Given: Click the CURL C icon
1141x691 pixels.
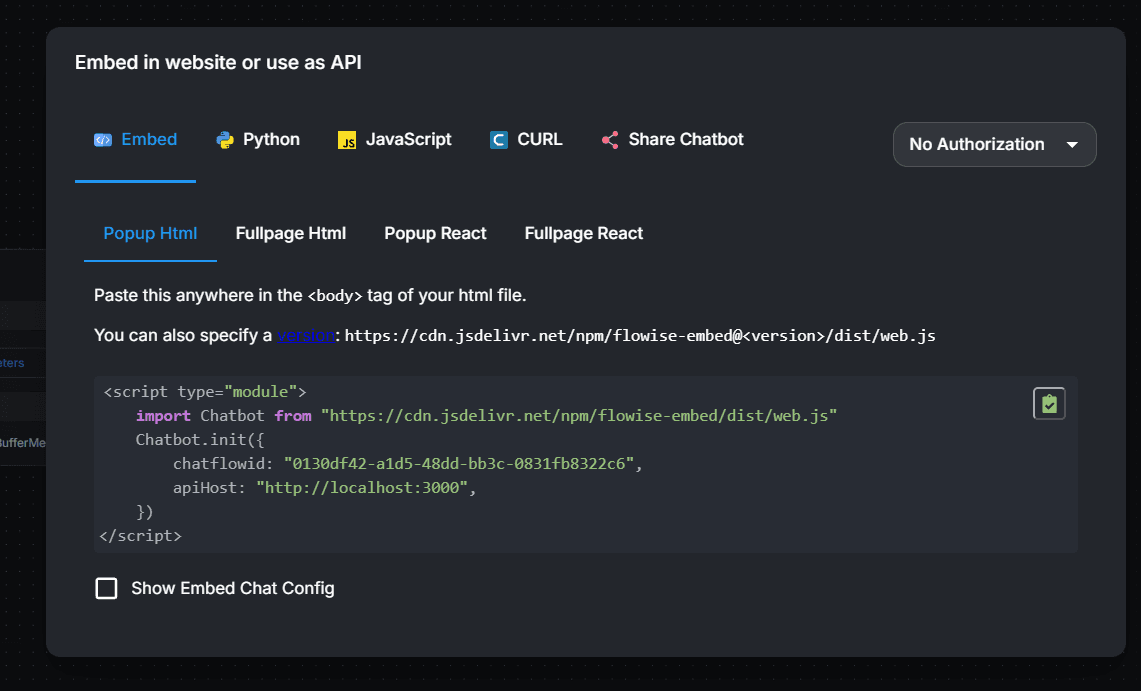Looking at the screenshot, I should click(498, 140).
